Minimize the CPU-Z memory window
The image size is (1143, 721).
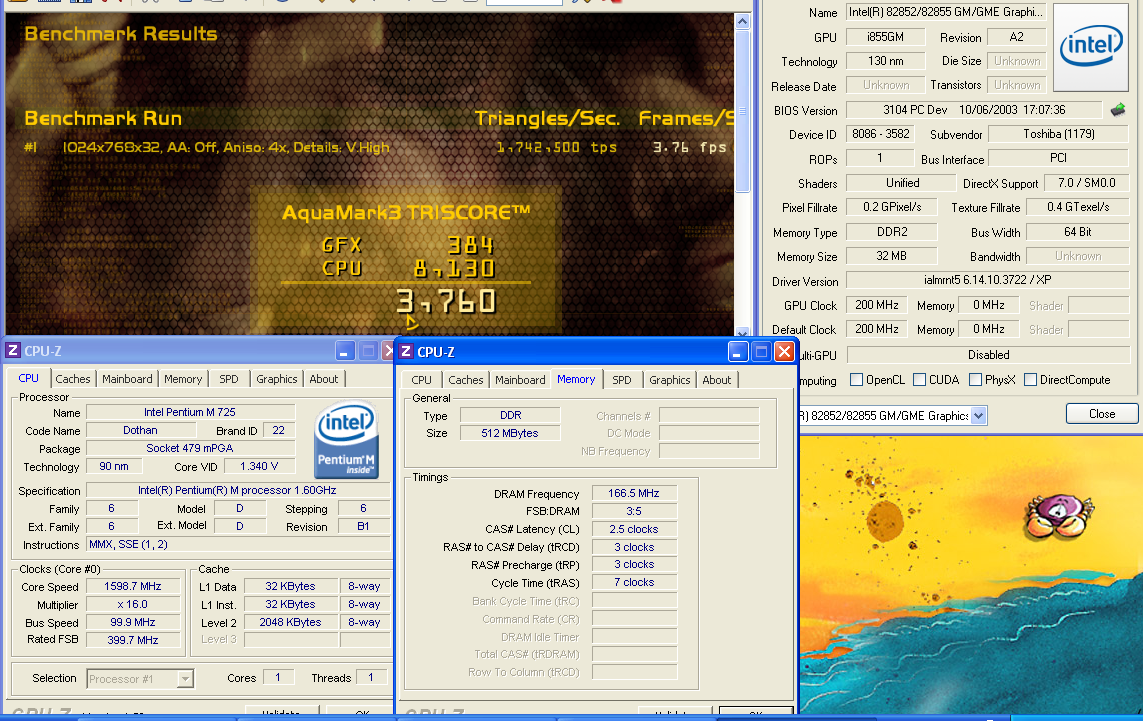coord(738,352)
